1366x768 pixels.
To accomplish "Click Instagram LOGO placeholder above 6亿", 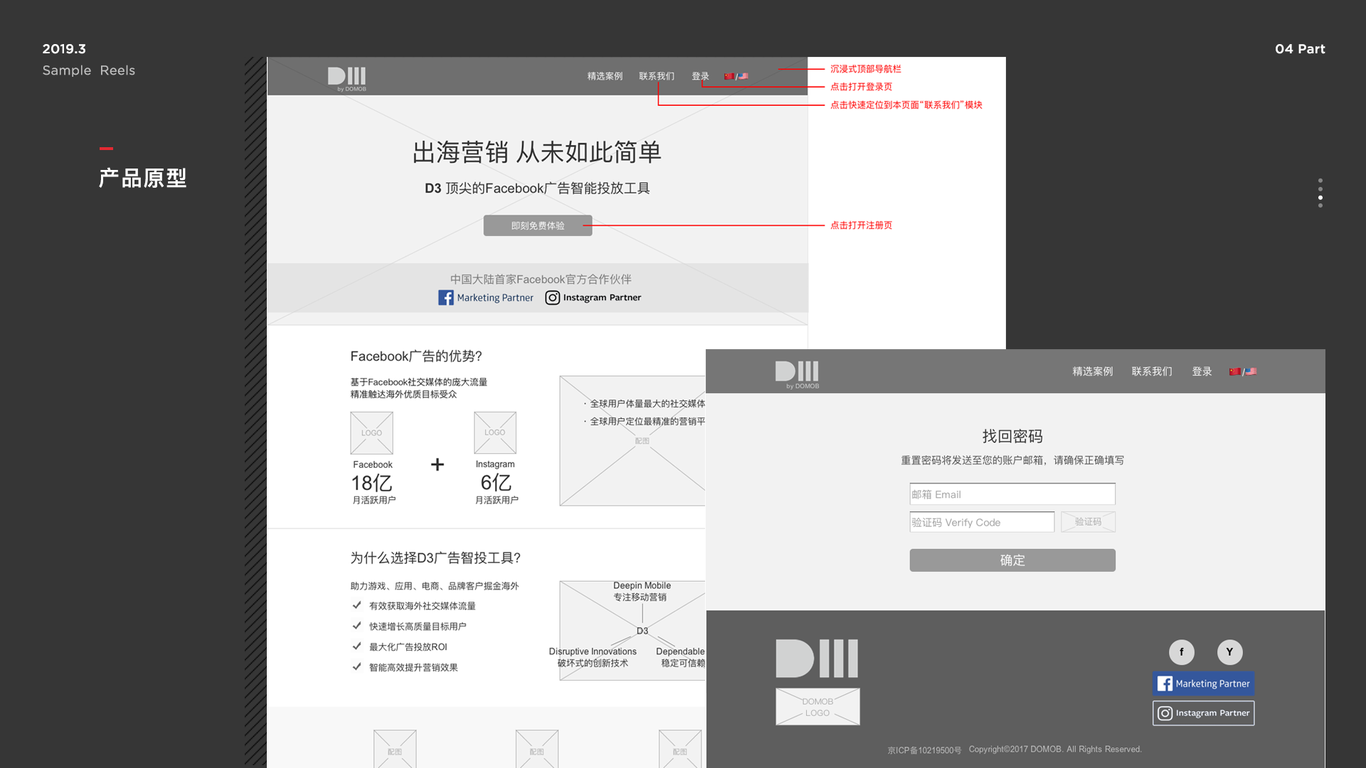I will point(495,433).
